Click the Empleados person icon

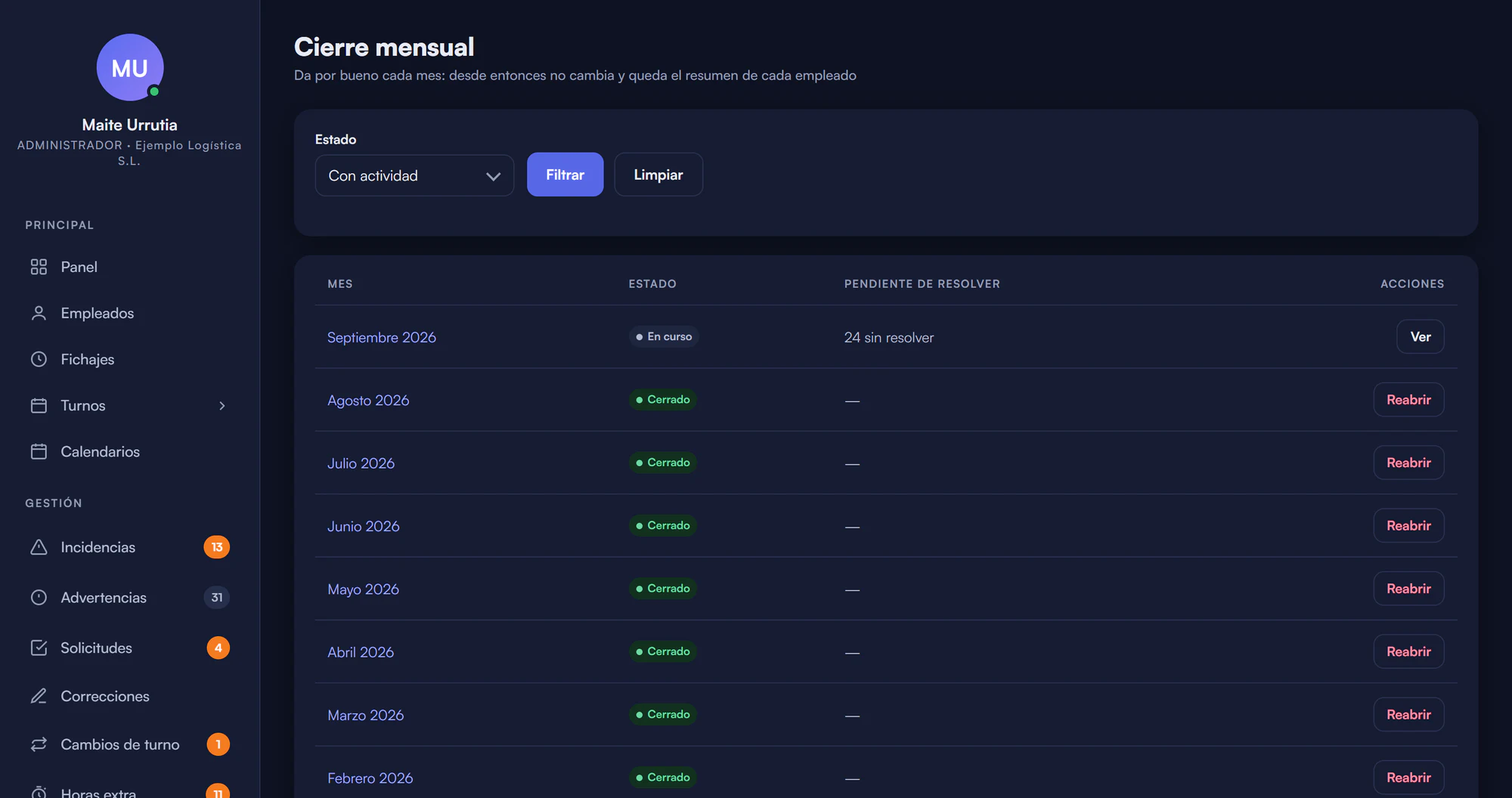(x=39, y=313)
